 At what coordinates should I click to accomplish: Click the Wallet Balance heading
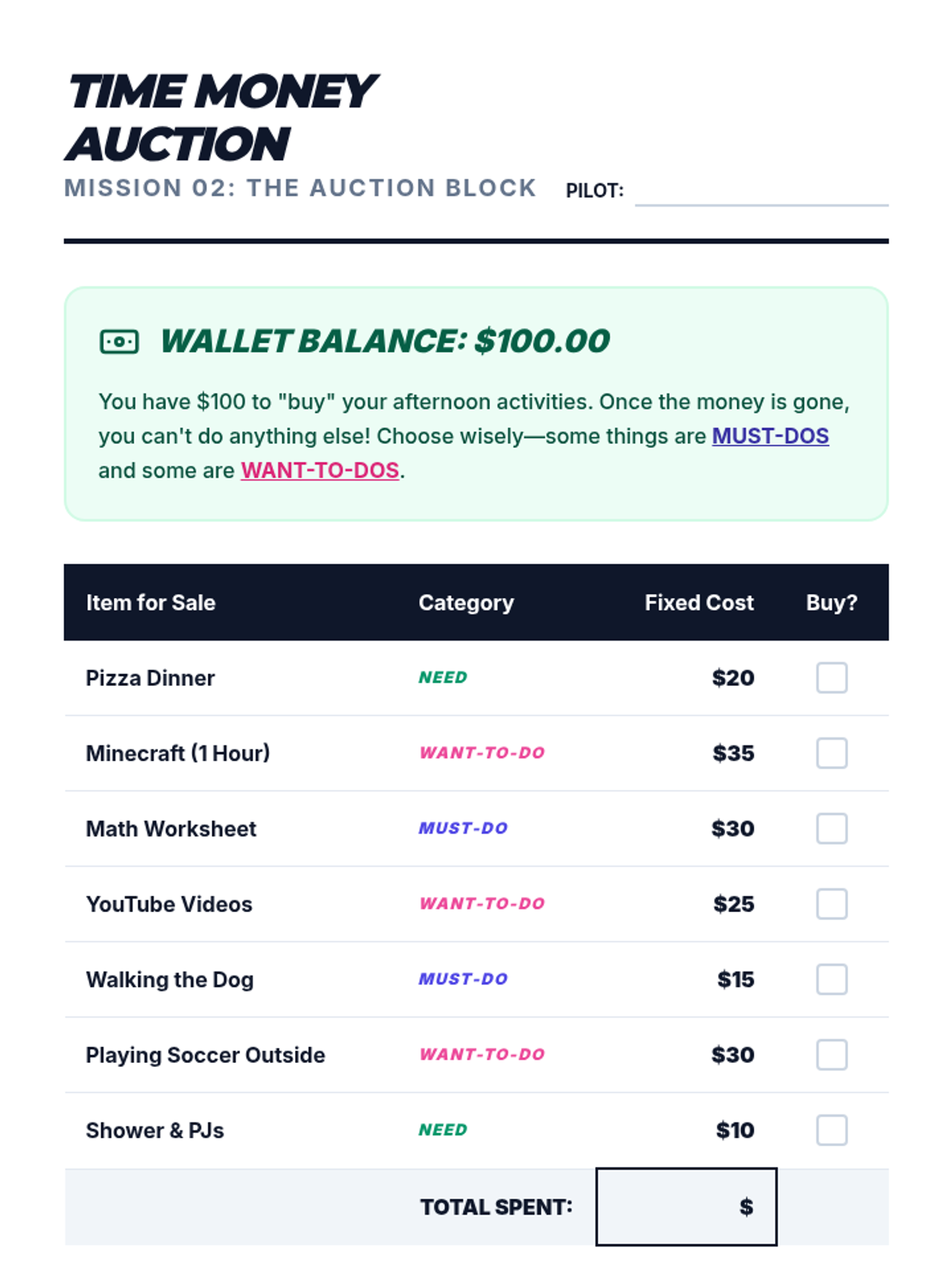pyautogui.click(x=385, y=341)
